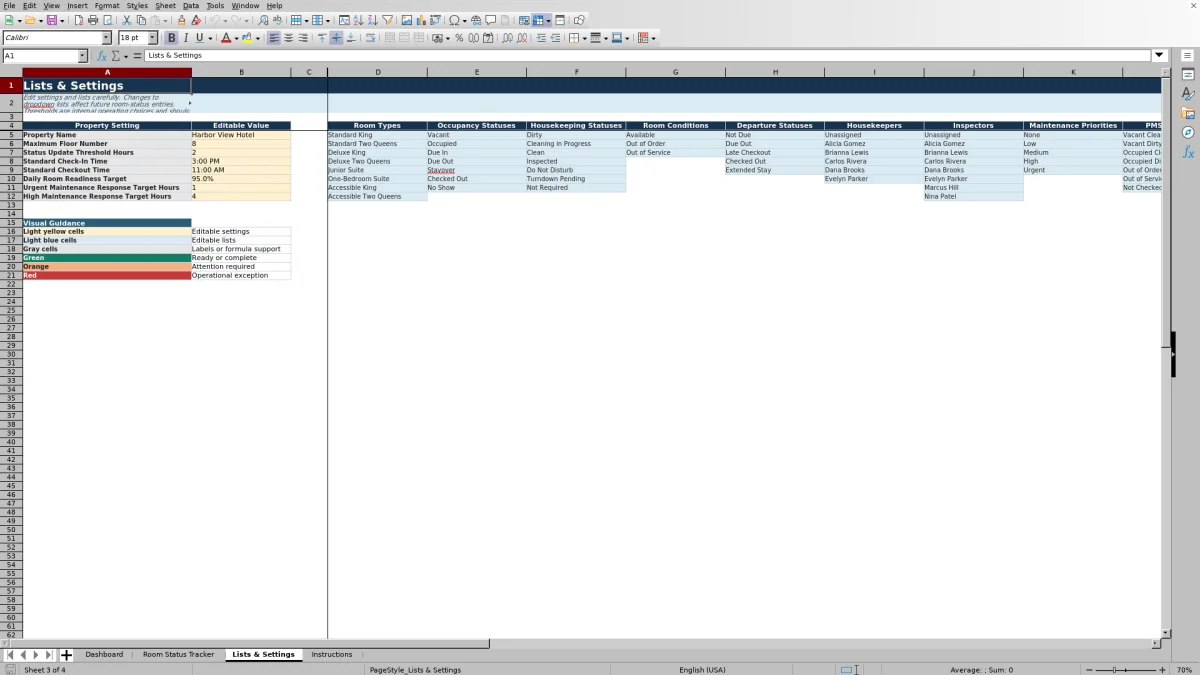
Task: Open the sidebar Properties icon
Action: tap(1188, 75)
